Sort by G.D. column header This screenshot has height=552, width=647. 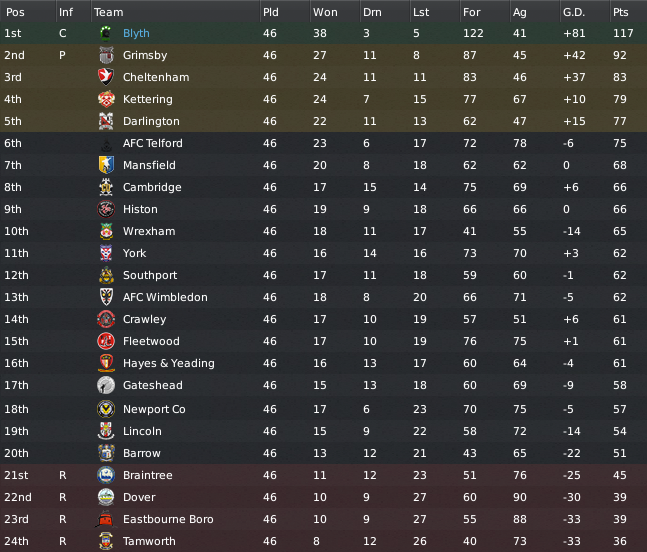click(574, 12)
